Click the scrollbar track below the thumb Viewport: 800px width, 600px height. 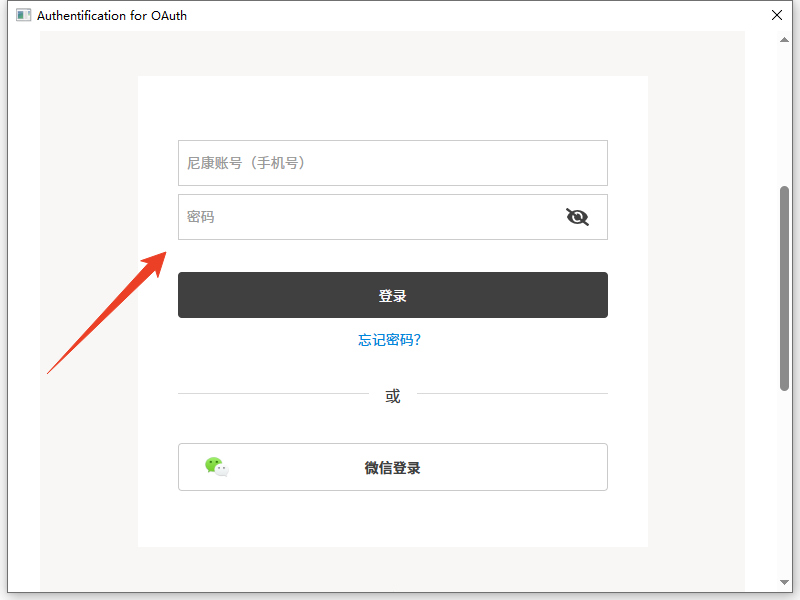pyautogui.click(x=785, y=480)
